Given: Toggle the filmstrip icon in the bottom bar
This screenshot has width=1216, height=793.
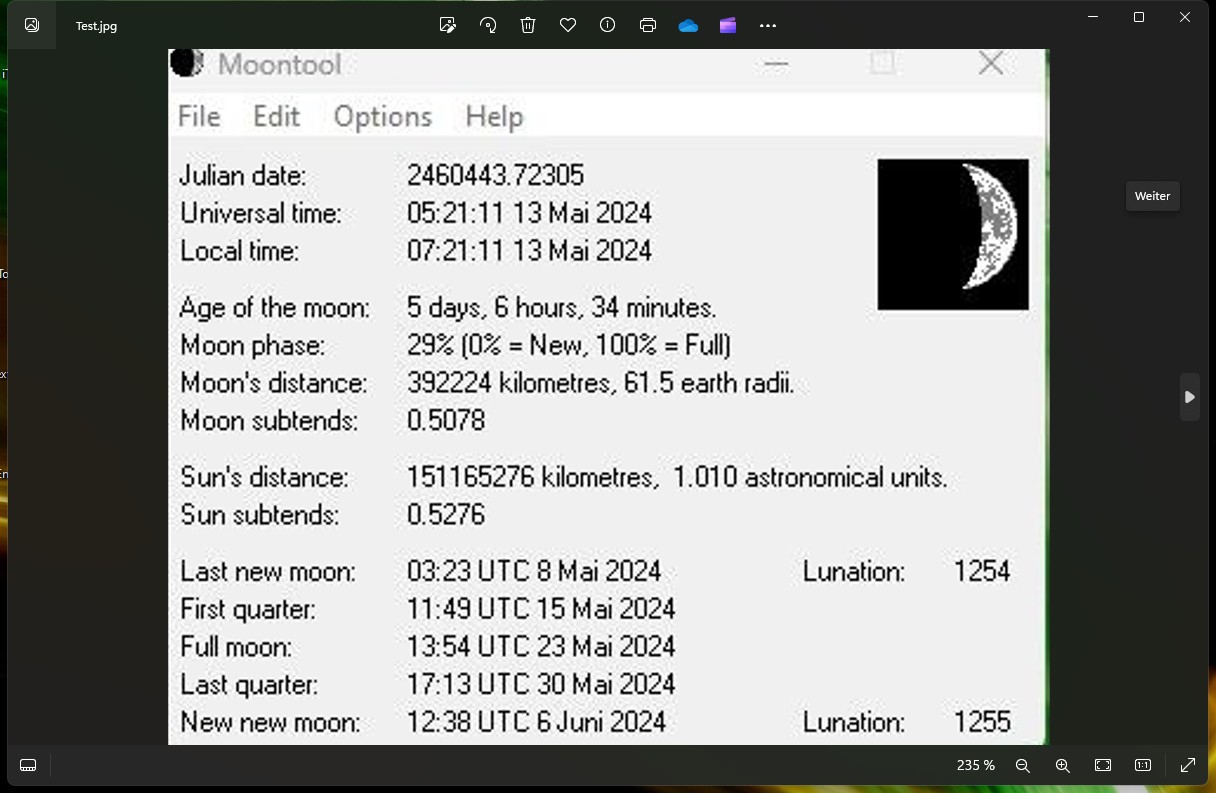Looking at the screenshot, I should (28, 765).
